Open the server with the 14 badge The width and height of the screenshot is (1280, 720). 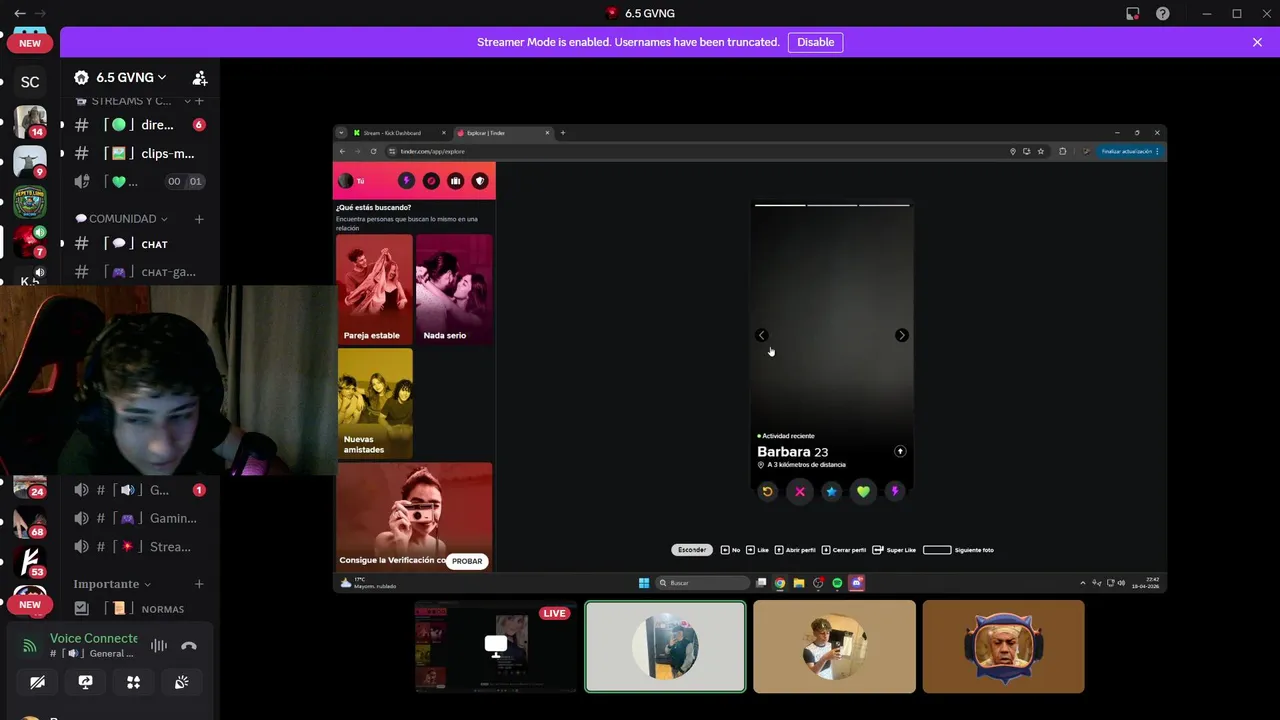(x=30, y=122)
